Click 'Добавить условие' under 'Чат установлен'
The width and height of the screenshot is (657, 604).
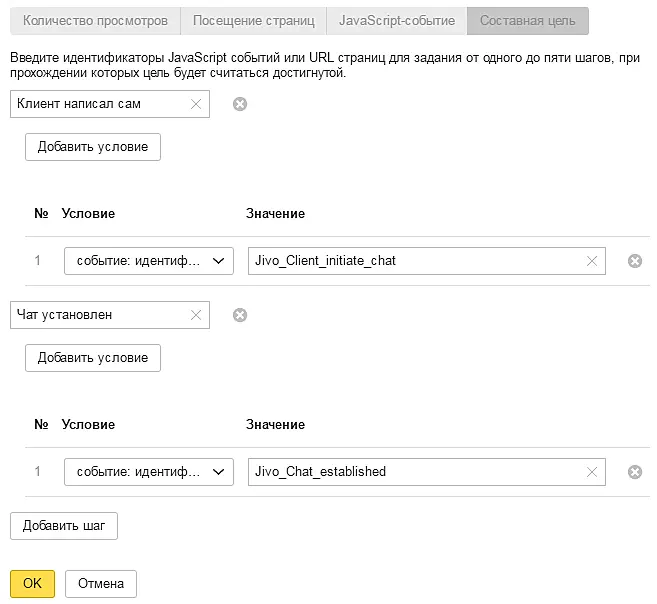pyautogui.click(x=92, y=358)
